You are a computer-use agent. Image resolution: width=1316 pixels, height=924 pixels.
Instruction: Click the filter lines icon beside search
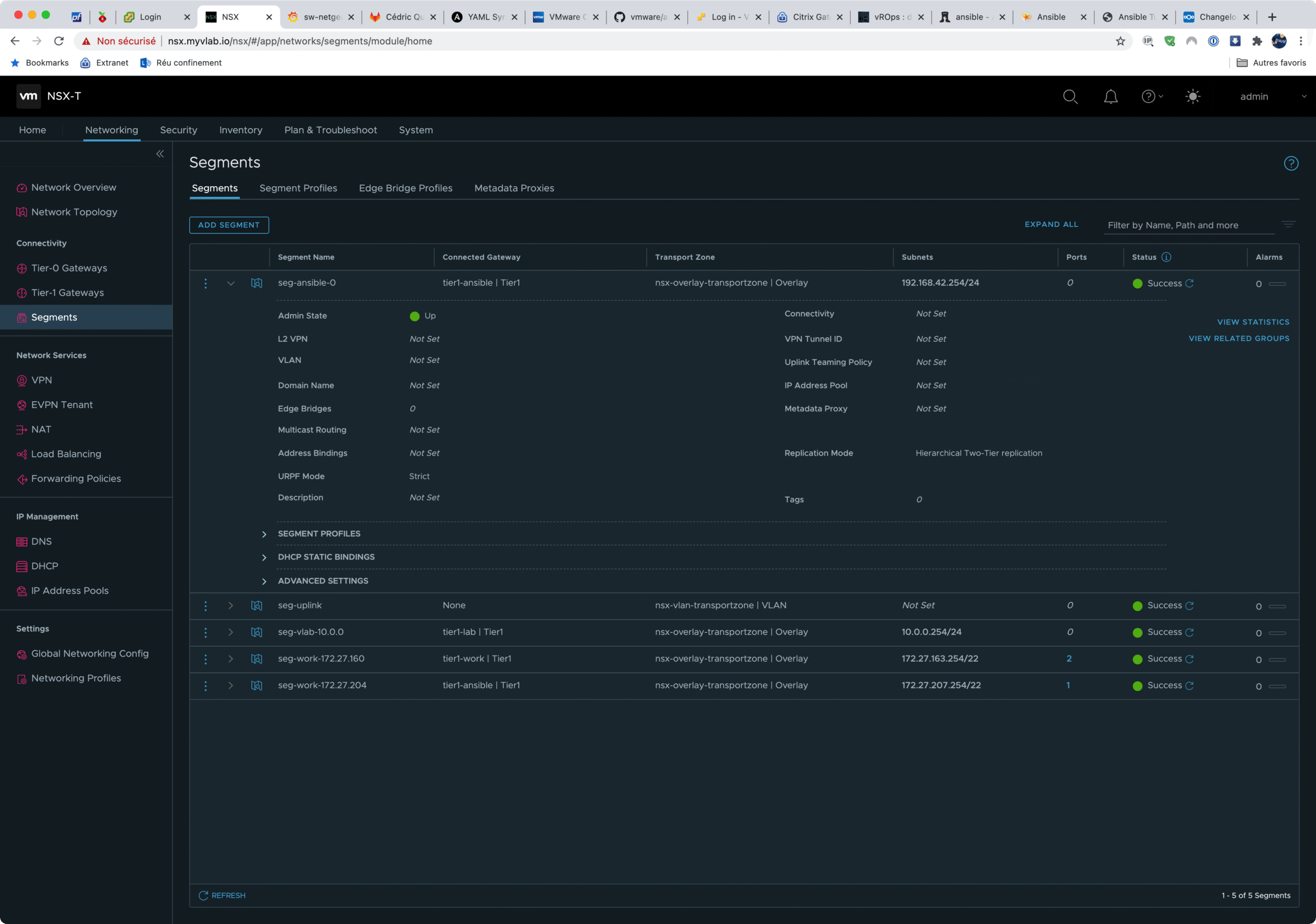(x=1288, y=224)
